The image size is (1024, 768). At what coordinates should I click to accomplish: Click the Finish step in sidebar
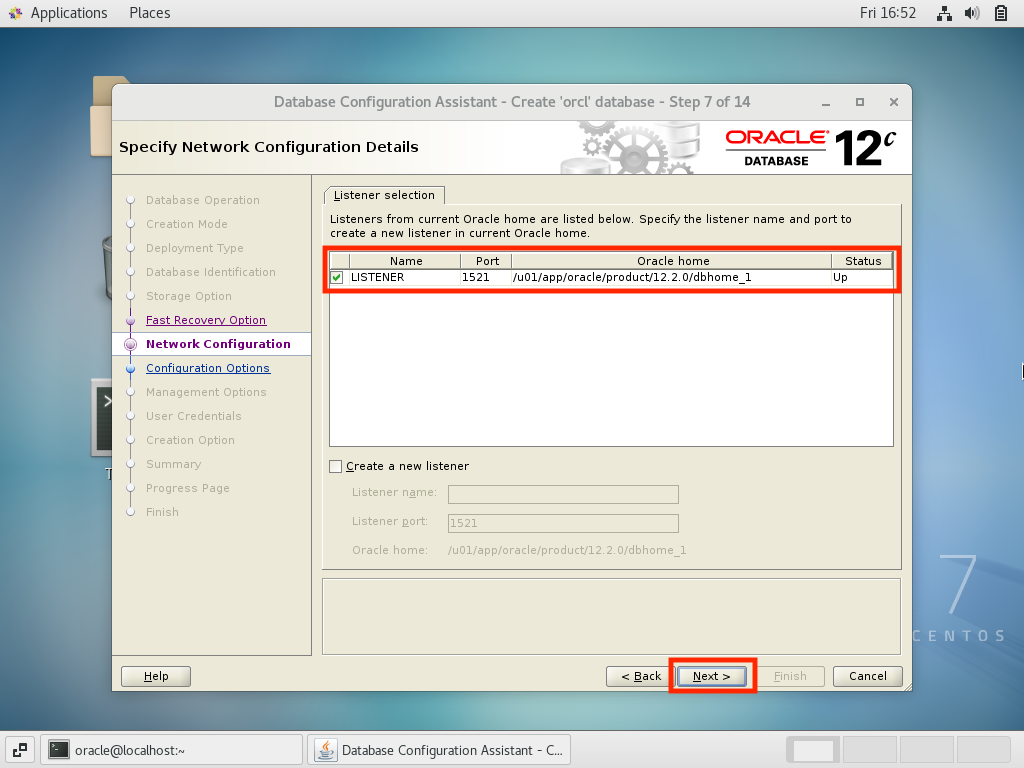click(x=162, y=513)
